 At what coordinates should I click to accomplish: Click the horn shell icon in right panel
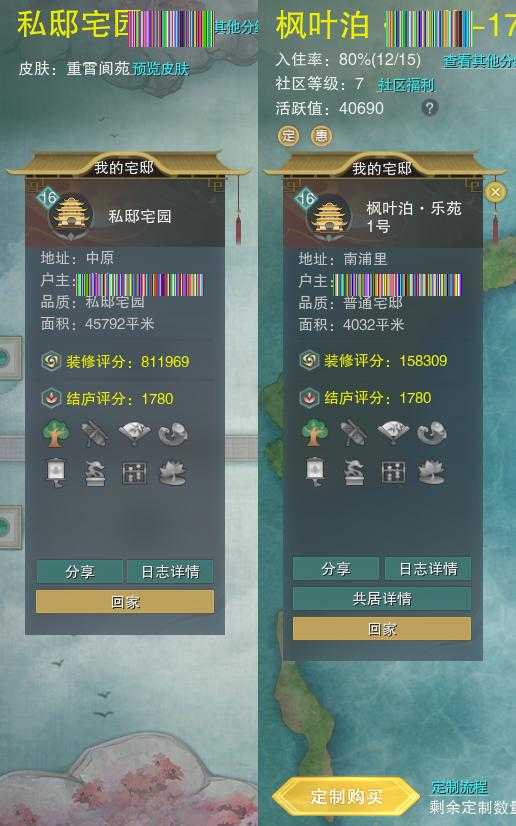coord(432,432)
